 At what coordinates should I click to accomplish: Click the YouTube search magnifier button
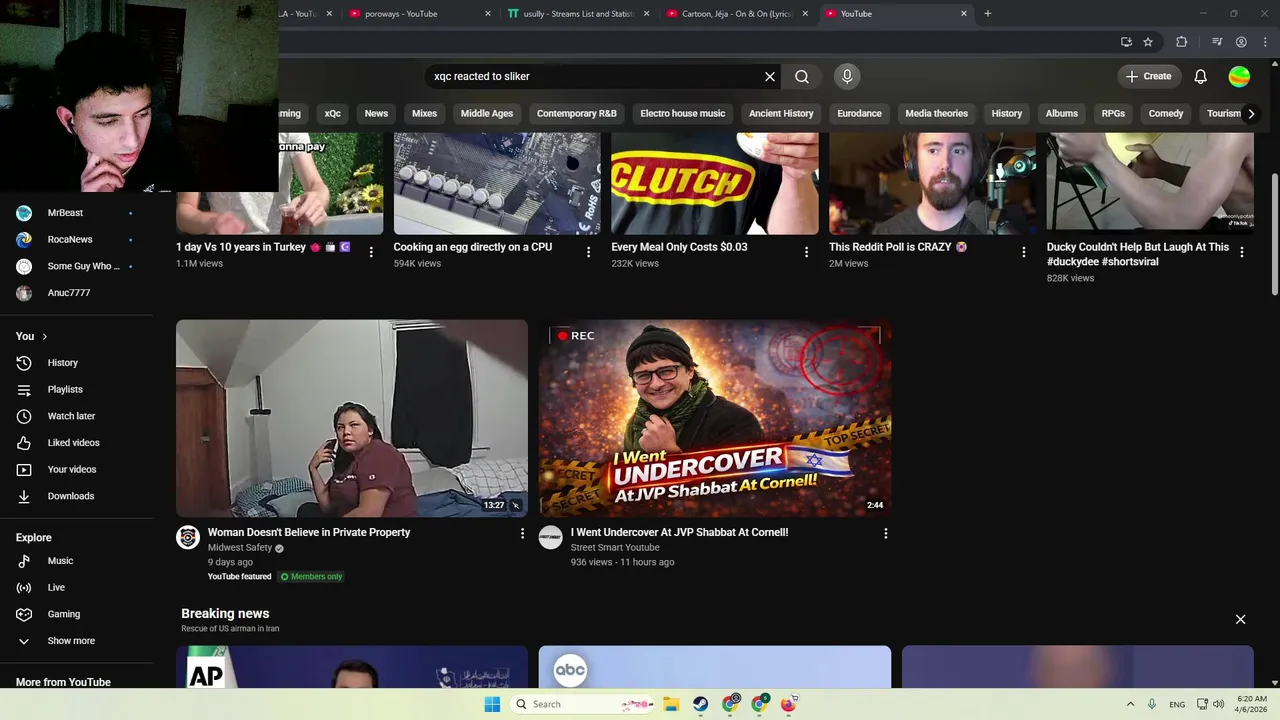click(802, 76)
